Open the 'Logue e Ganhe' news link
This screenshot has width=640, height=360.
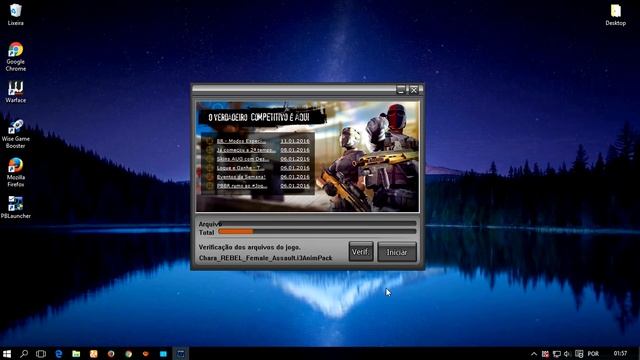[240, 168]
